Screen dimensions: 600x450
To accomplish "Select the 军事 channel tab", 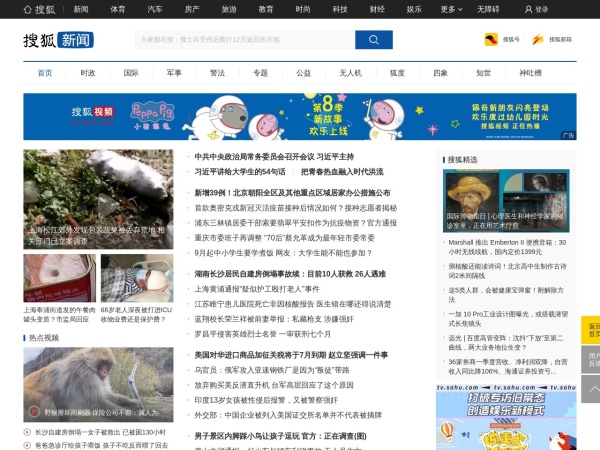I will coord(174,73).
